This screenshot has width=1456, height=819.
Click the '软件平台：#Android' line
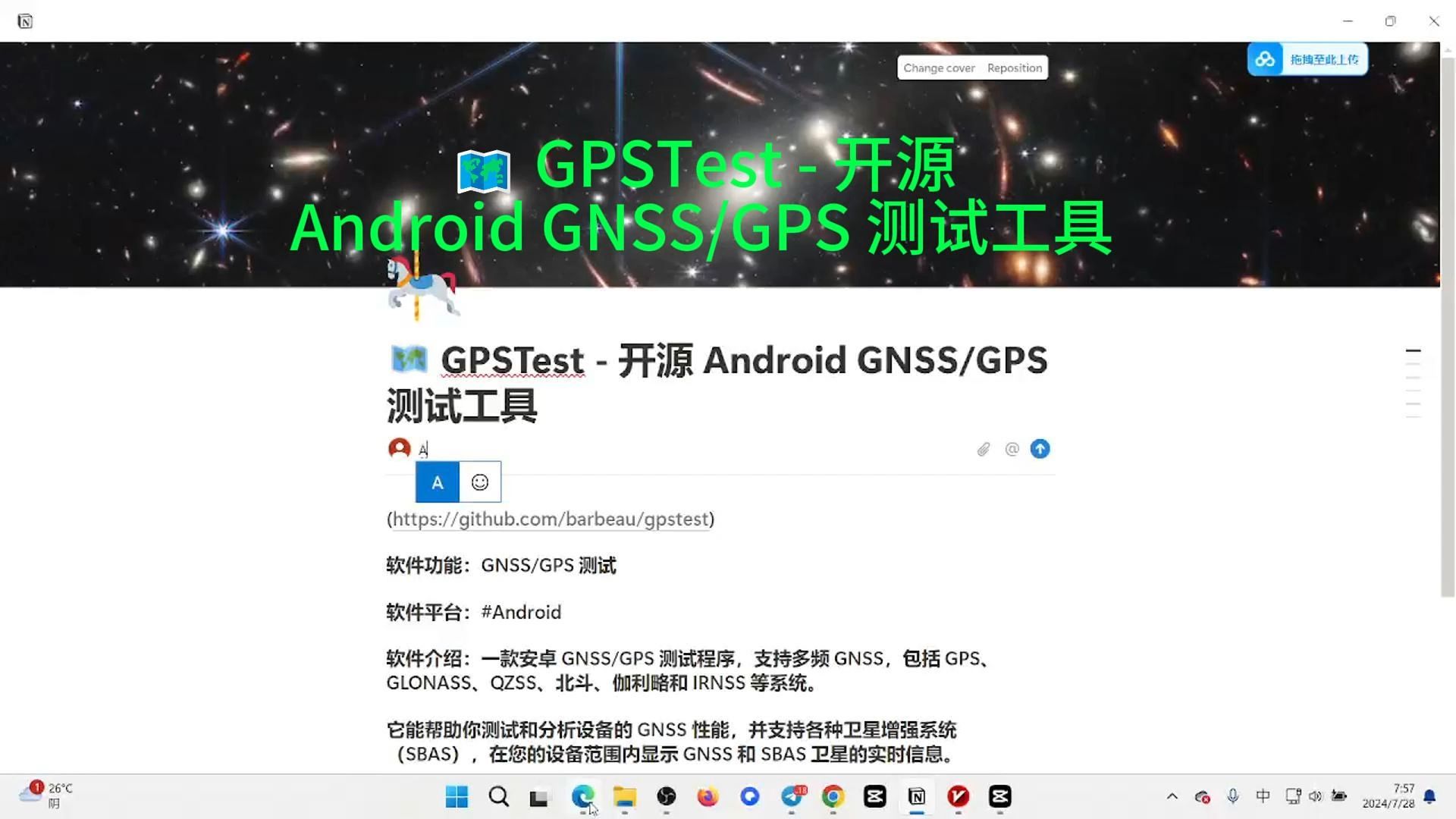pos(474,613)
